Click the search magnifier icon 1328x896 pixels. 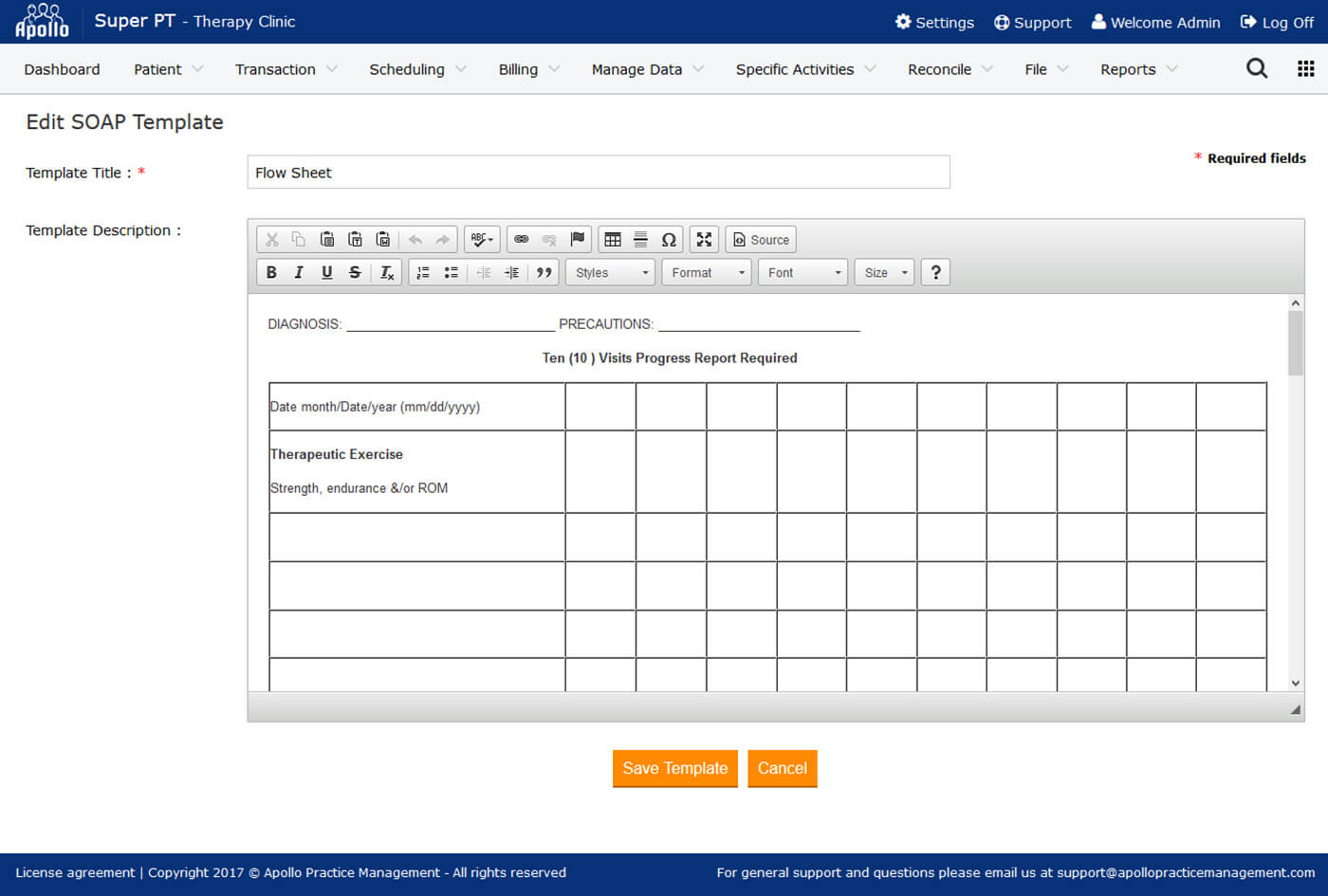(1256, 68)
